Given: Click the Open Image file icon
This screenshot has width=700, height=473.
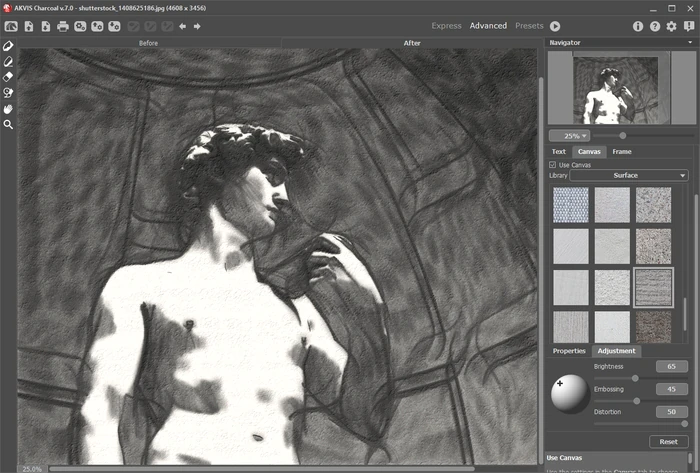Looking at the screenshot, I should click(x=29, y=26).
